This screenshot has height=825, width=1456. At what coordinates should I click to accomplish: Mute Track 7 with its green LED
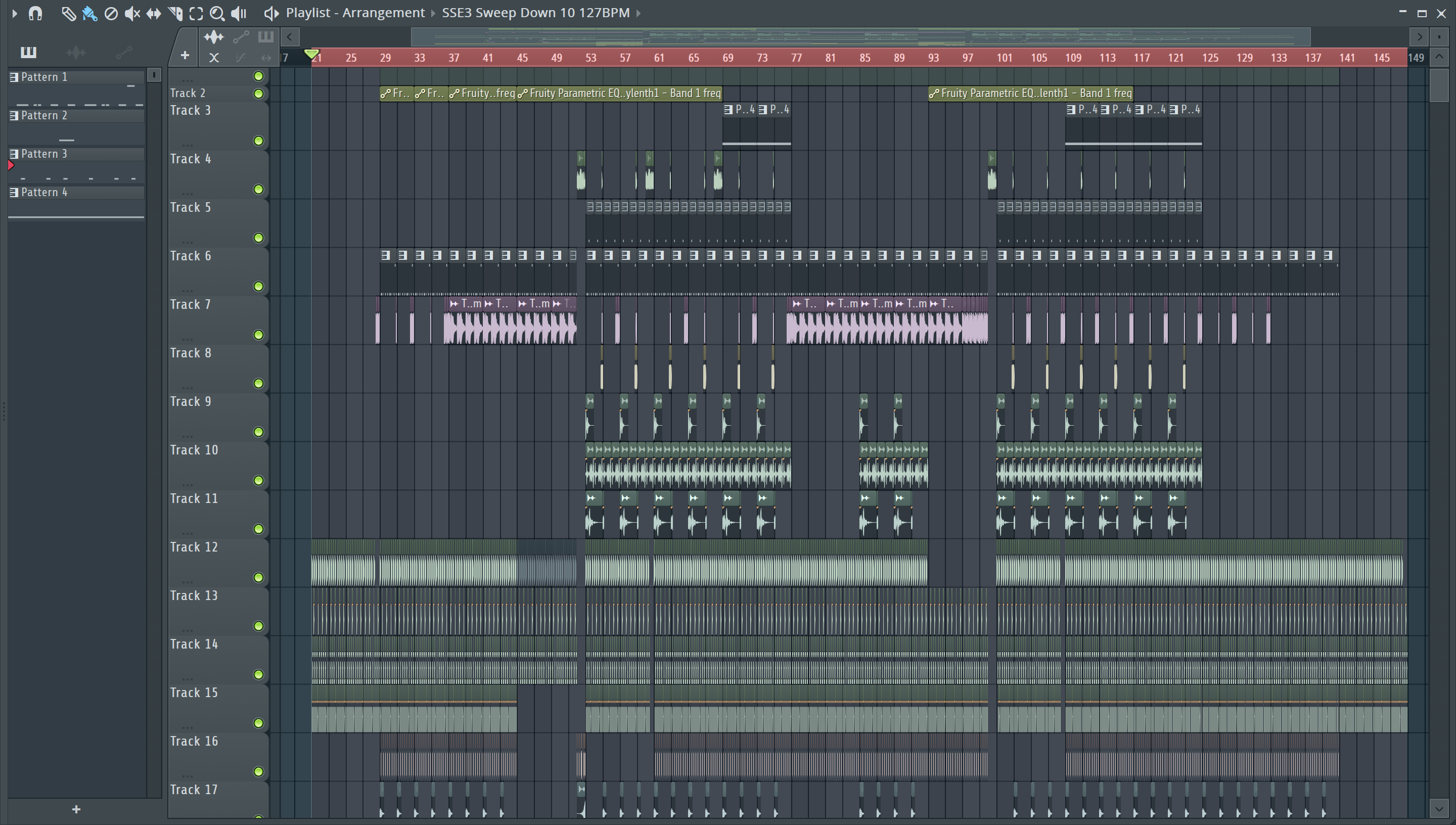(x=258, y=335)
